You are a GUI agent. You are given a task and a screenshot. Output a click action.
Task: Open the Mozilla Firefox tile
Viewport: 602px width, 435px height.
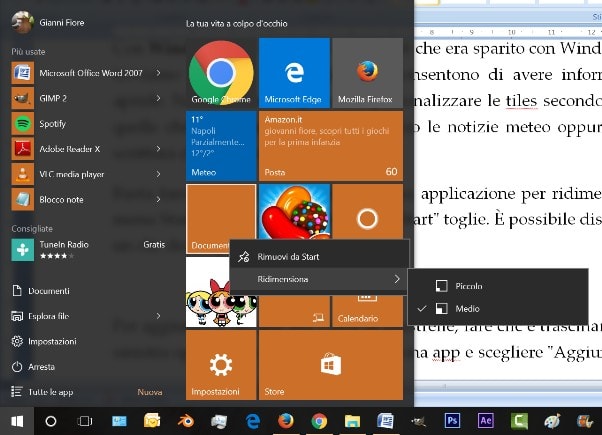click(367, 73)
